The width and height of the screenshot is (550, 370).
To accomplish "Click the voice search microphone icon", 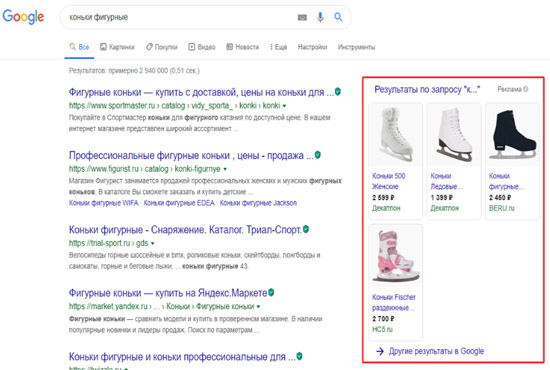I will (x=320, y=17).
